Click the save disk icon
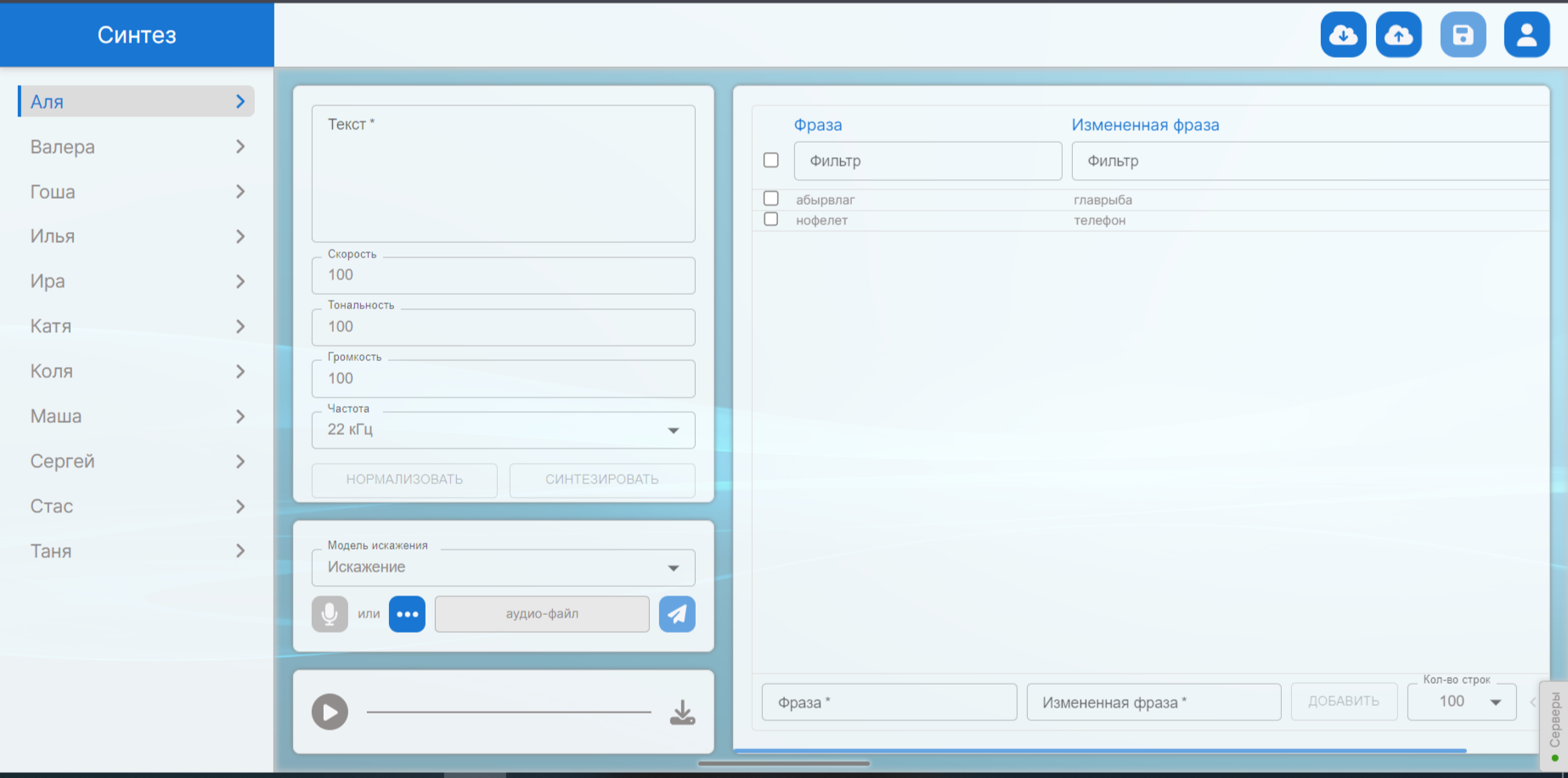Screen dimensions: 1568x778 pyautogui.click(x=1463, y=35)
